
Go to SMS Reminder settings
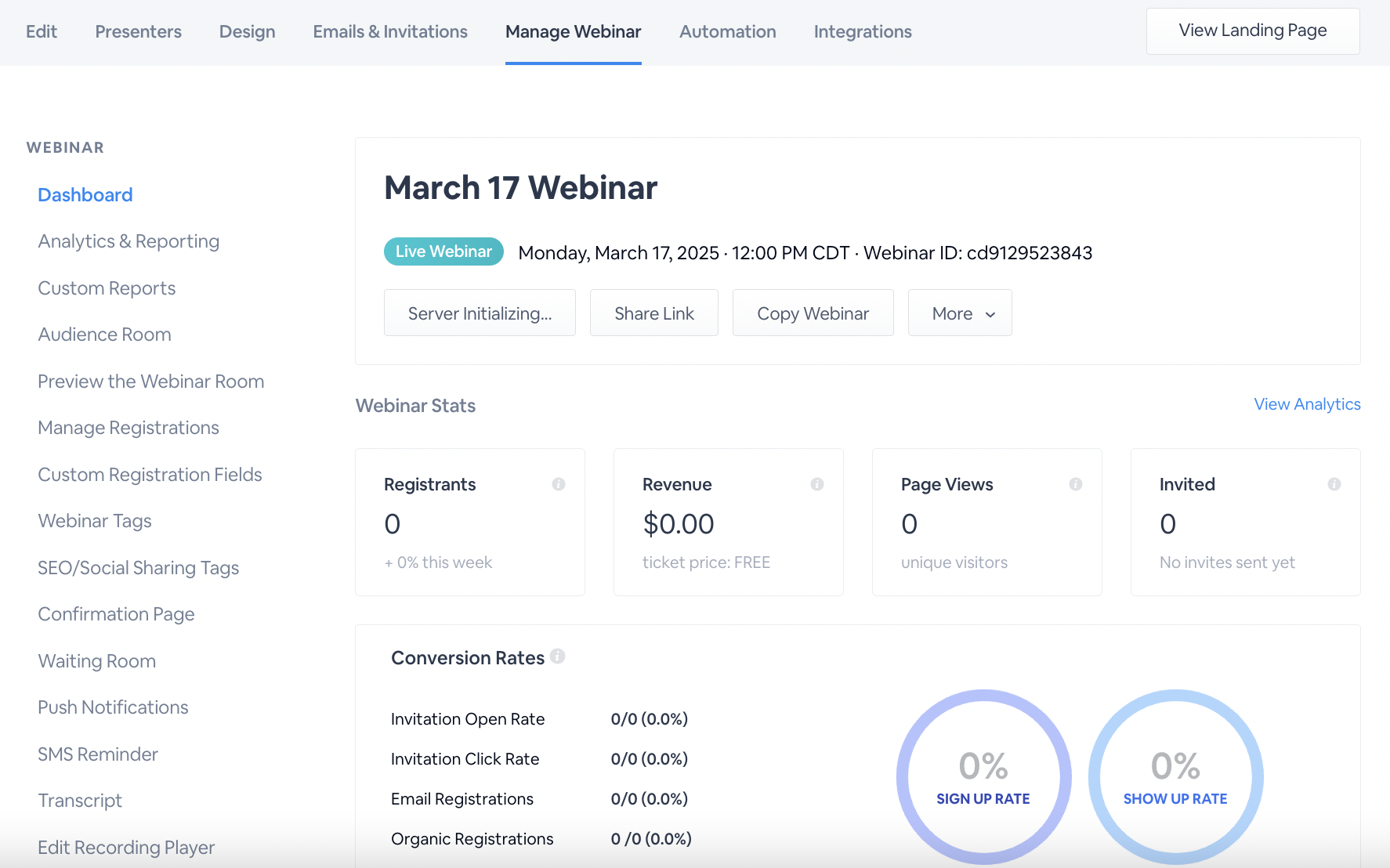click(98, 754)
